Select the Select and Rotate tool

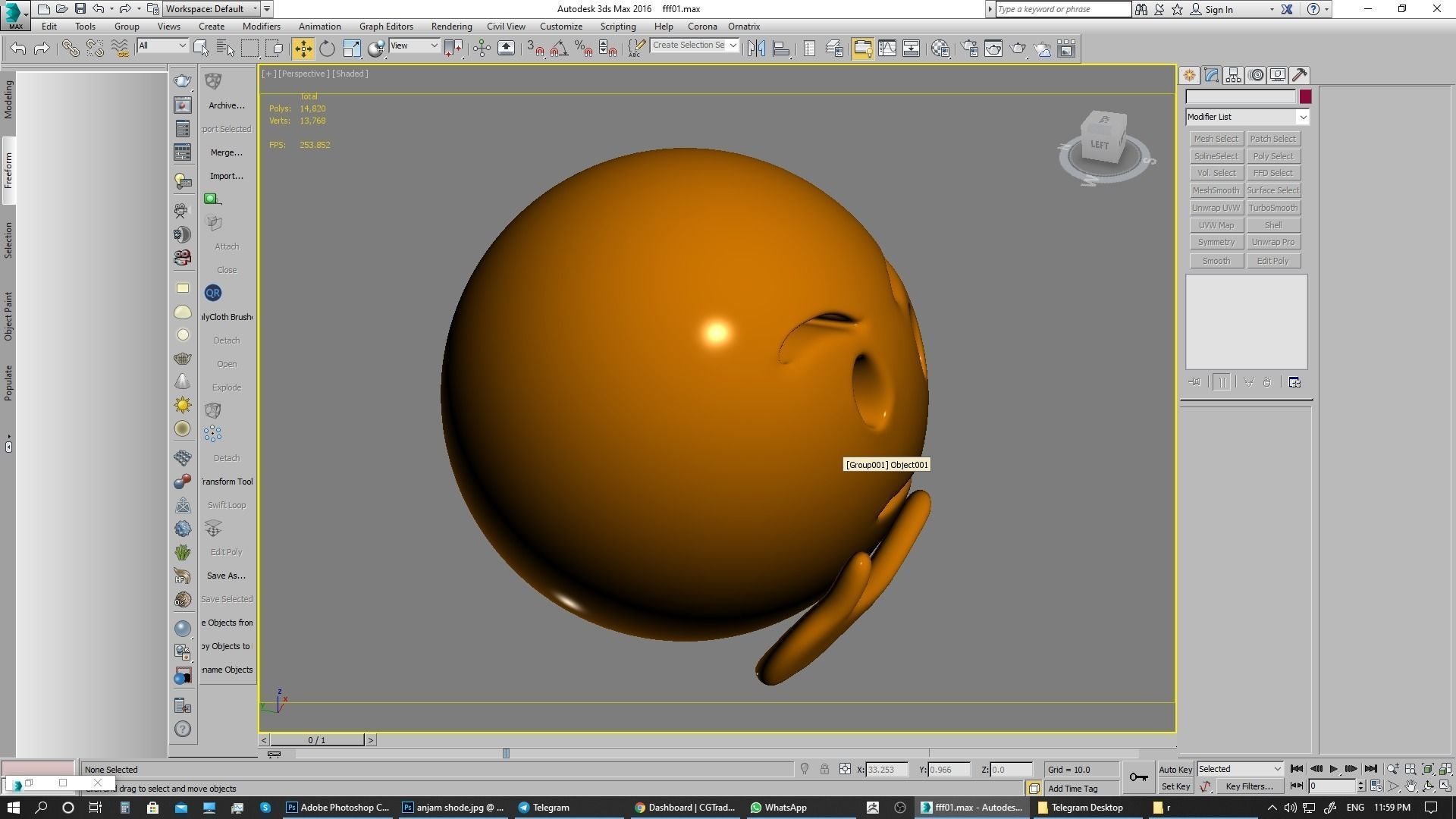(327, 49)
